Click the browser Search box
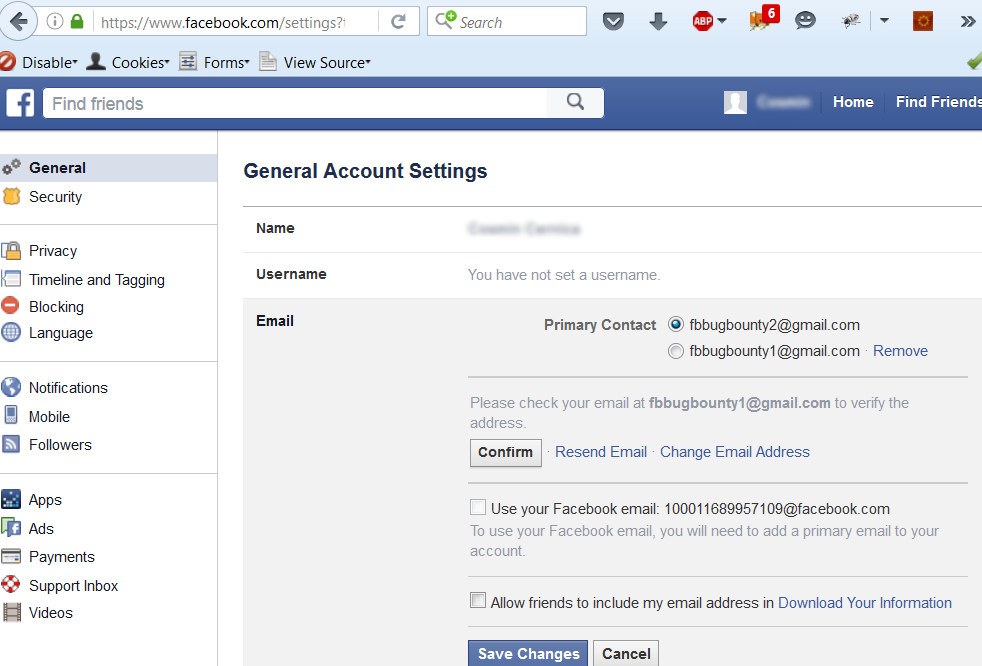Screen dimensions: 982x666 507,22
